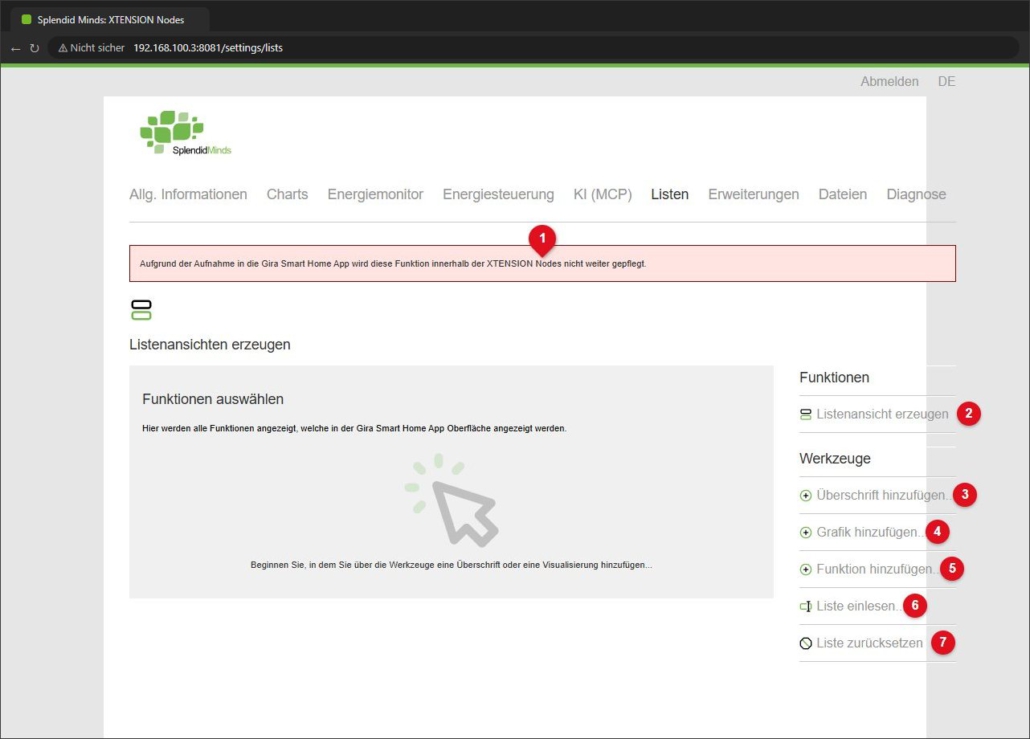Click the plus icon beside 'Überschrift hinzufügen'
Image resolution: width=1030 pixels, height=739 pixels.
pyautogui.click(x=805, y=495)
